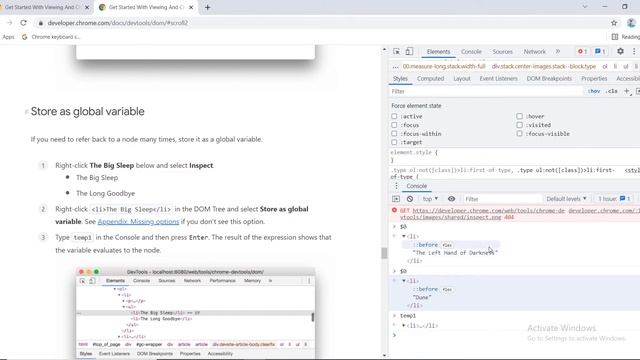Open the Default levels dropdown
The image size is (640, 360).
[566, 199]
